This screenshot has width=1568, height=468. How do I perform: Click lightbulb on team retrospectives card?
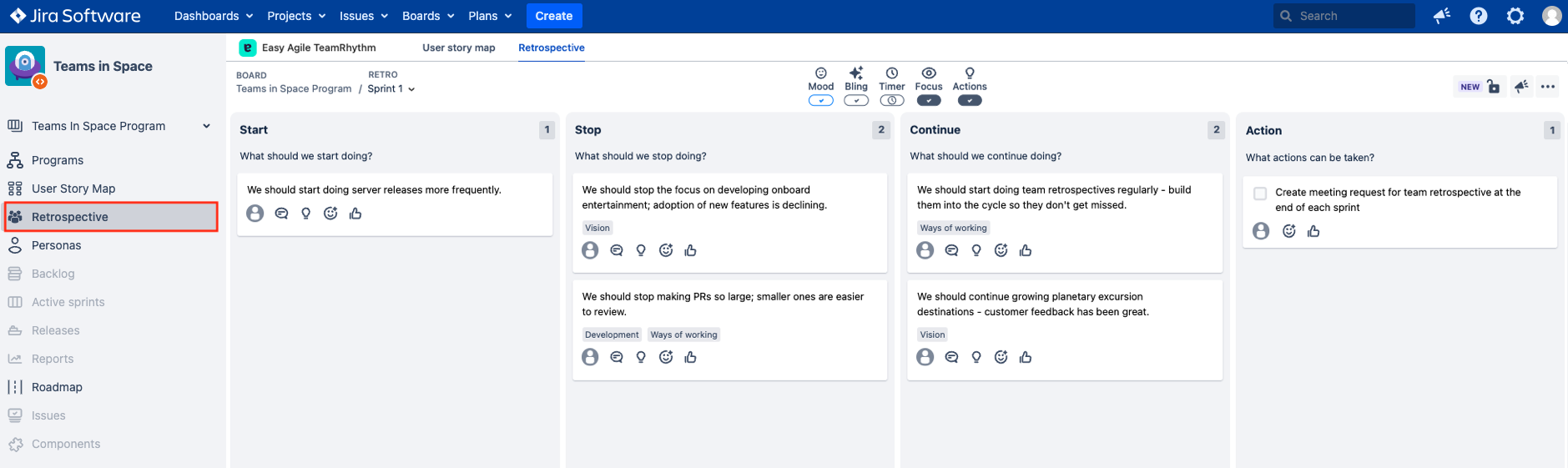[x=976, y=250]
